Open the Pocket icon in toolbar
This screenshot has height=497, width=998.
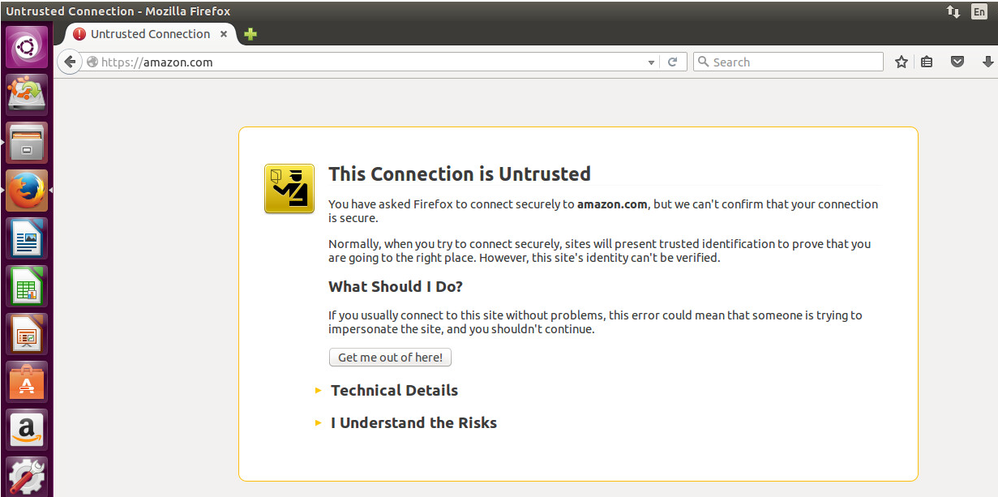point(957,62)
